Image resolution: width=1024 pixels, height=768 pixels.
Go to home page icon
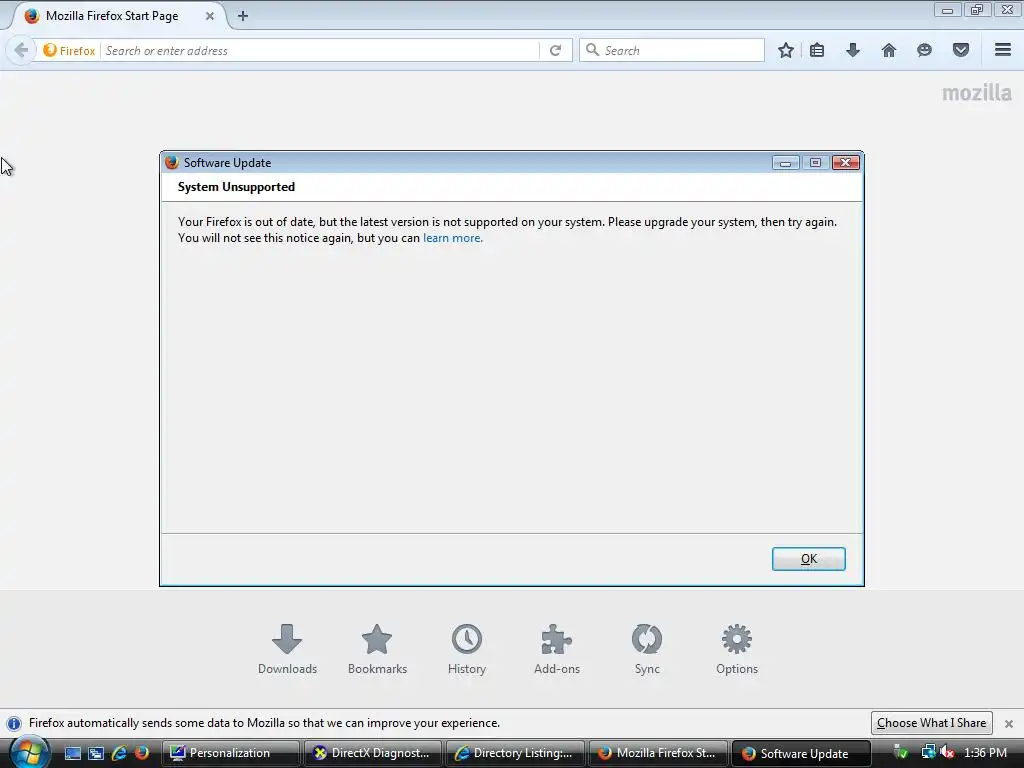click(889, 50)
